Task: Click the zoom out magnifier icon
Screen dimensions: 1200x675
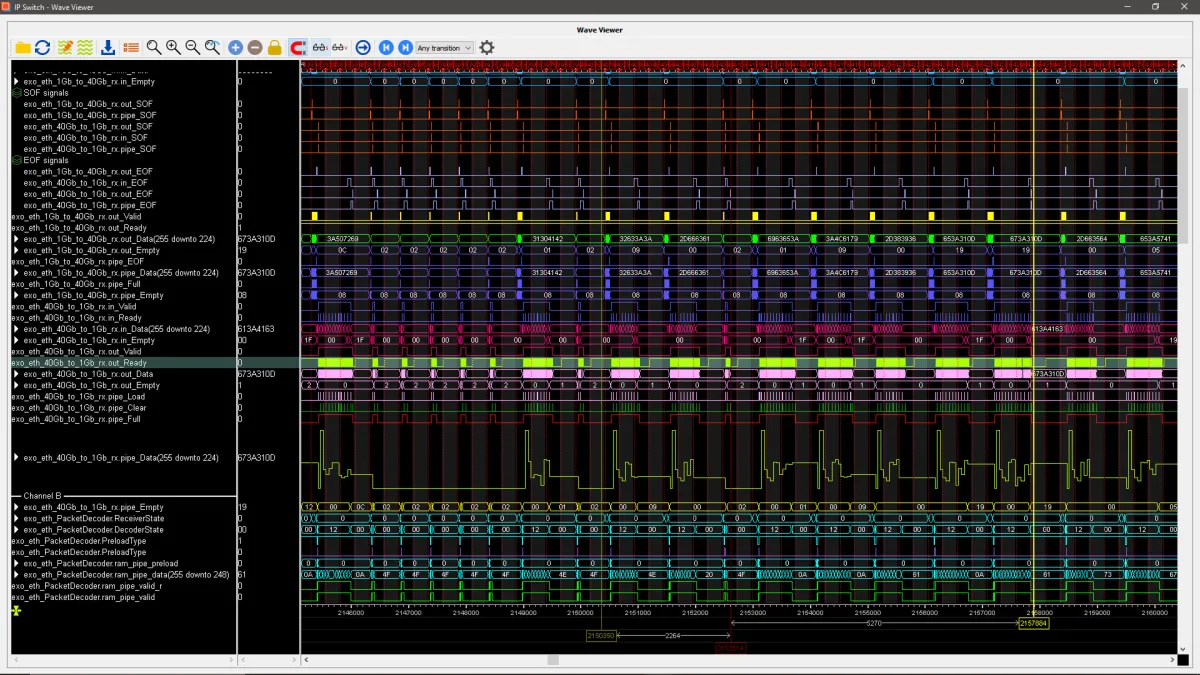Action: coord(192,47)
